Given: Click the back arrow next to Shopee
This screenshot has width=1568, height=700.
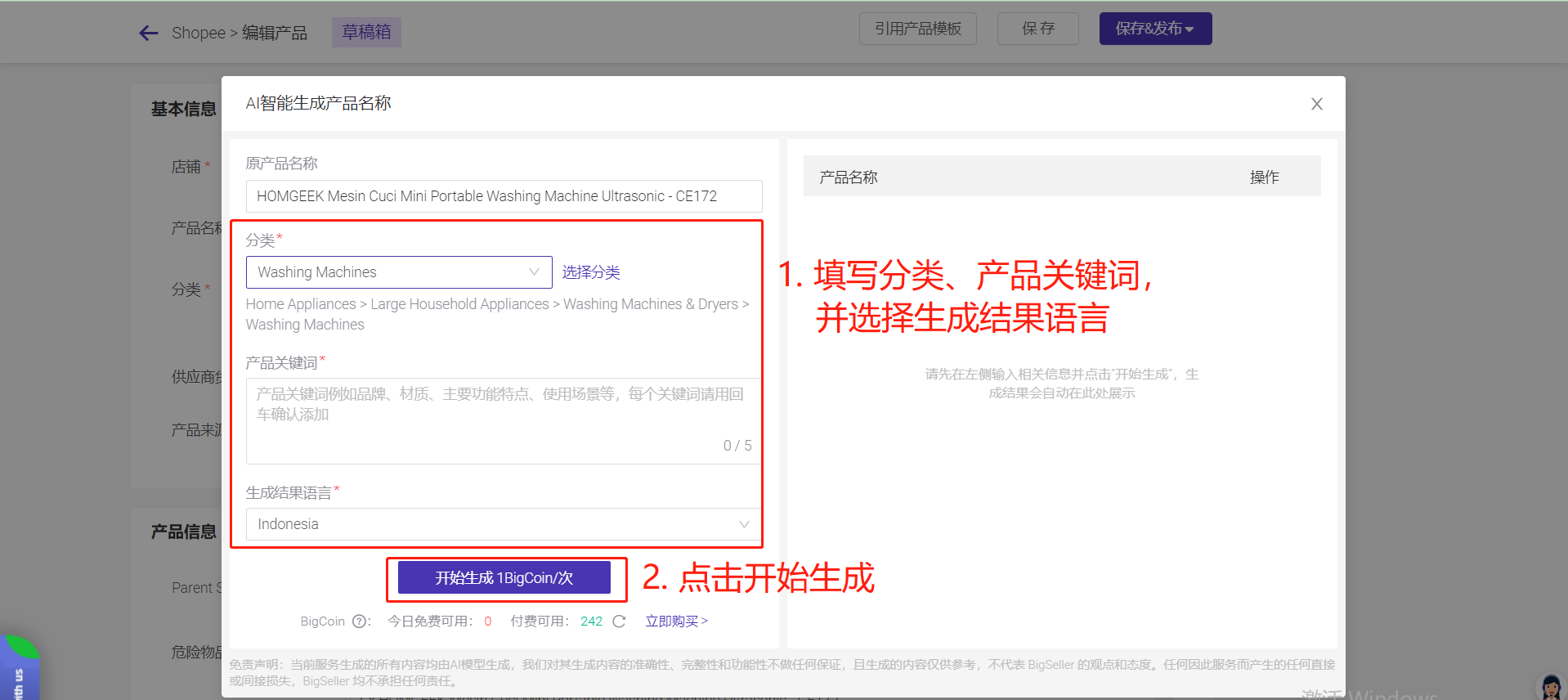Looking at the screenshot, I should click(148, 33).
